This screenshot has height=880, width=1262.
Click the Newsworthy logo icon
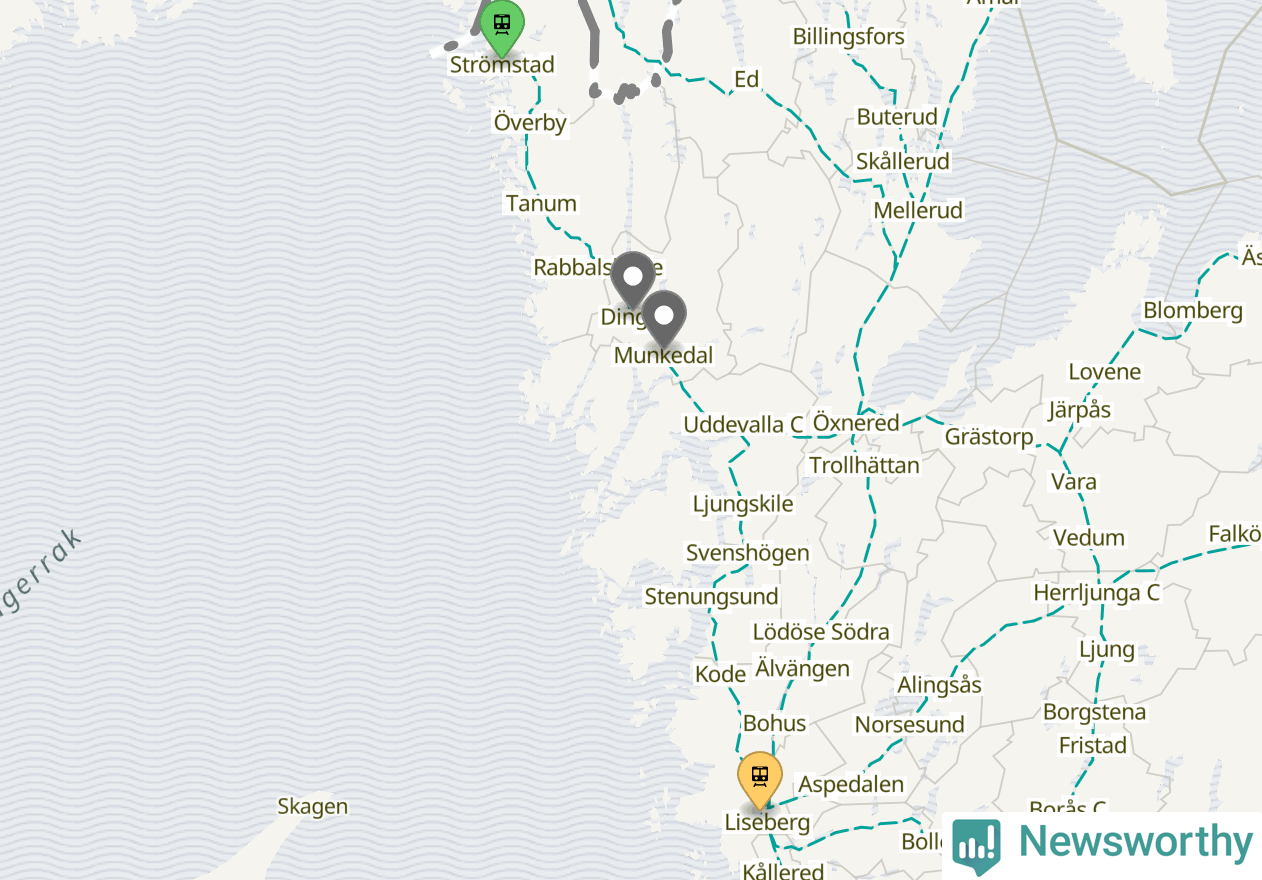(976, 846)
